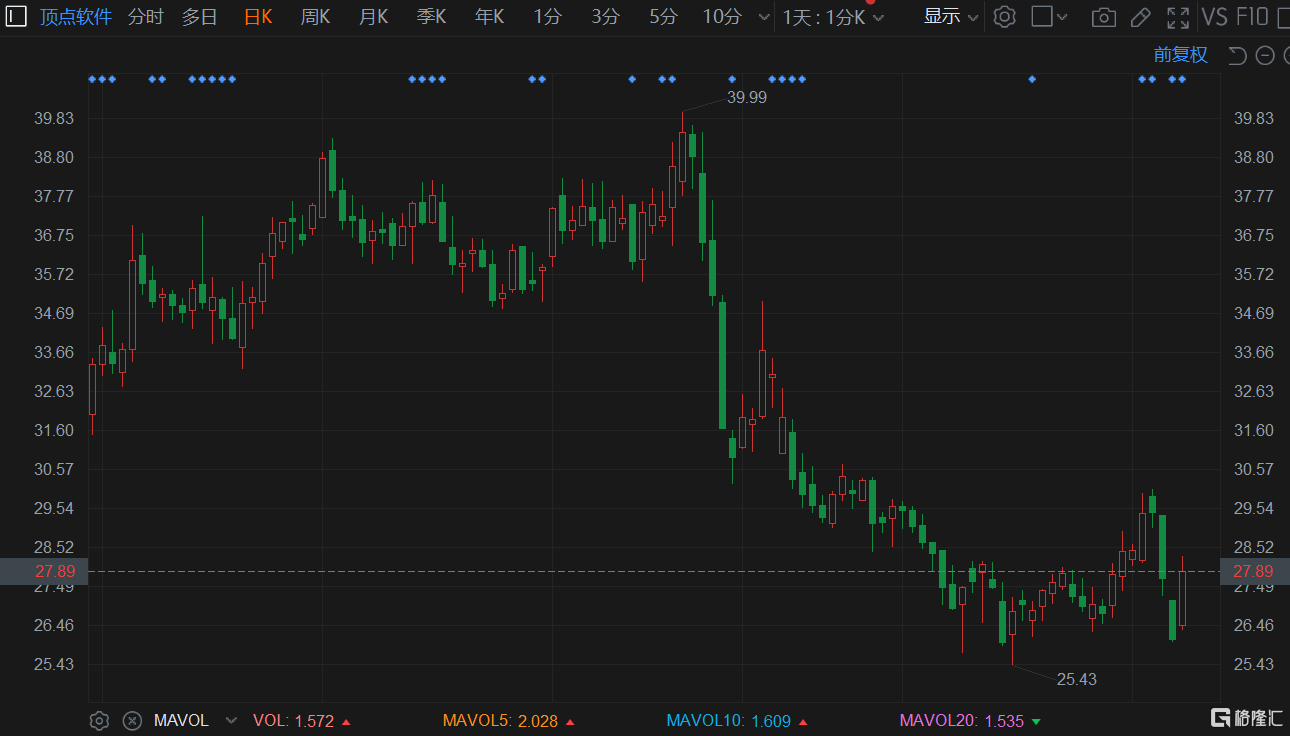Click 前复权 price adjustment button

click(x=1181, y=56)
